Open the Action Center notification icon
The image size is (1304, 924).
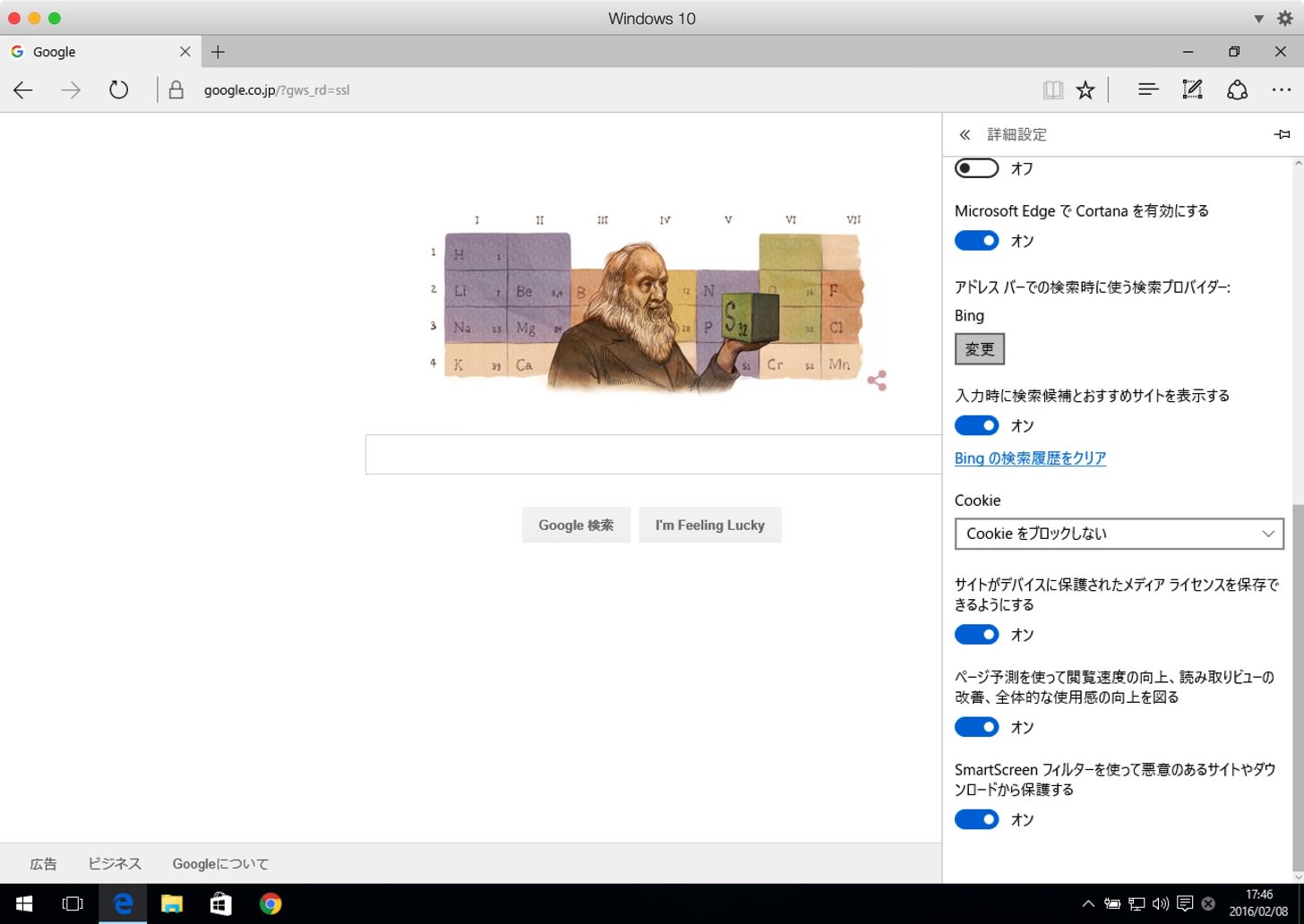click(x=1185, y=904)
